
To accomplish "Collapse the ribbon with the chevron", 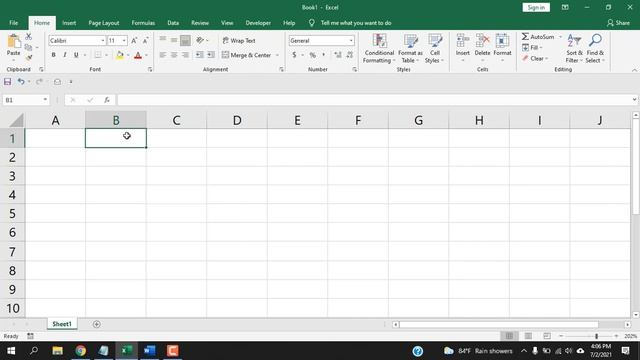I will coord(634,70).
